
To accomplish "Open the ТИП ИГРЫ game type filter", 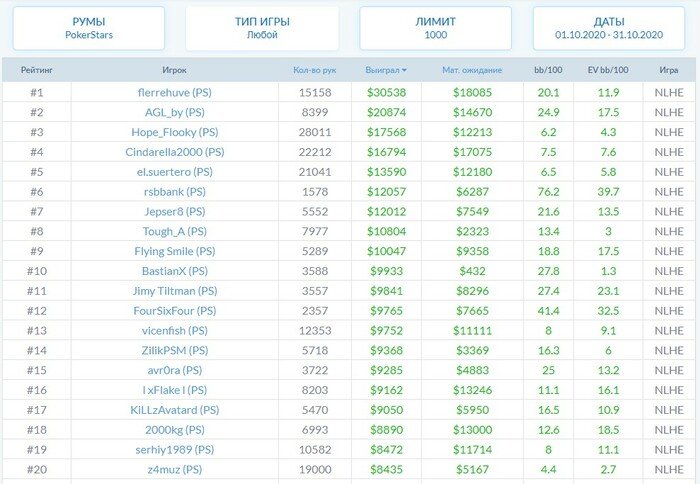I will (x=262, y=28).
